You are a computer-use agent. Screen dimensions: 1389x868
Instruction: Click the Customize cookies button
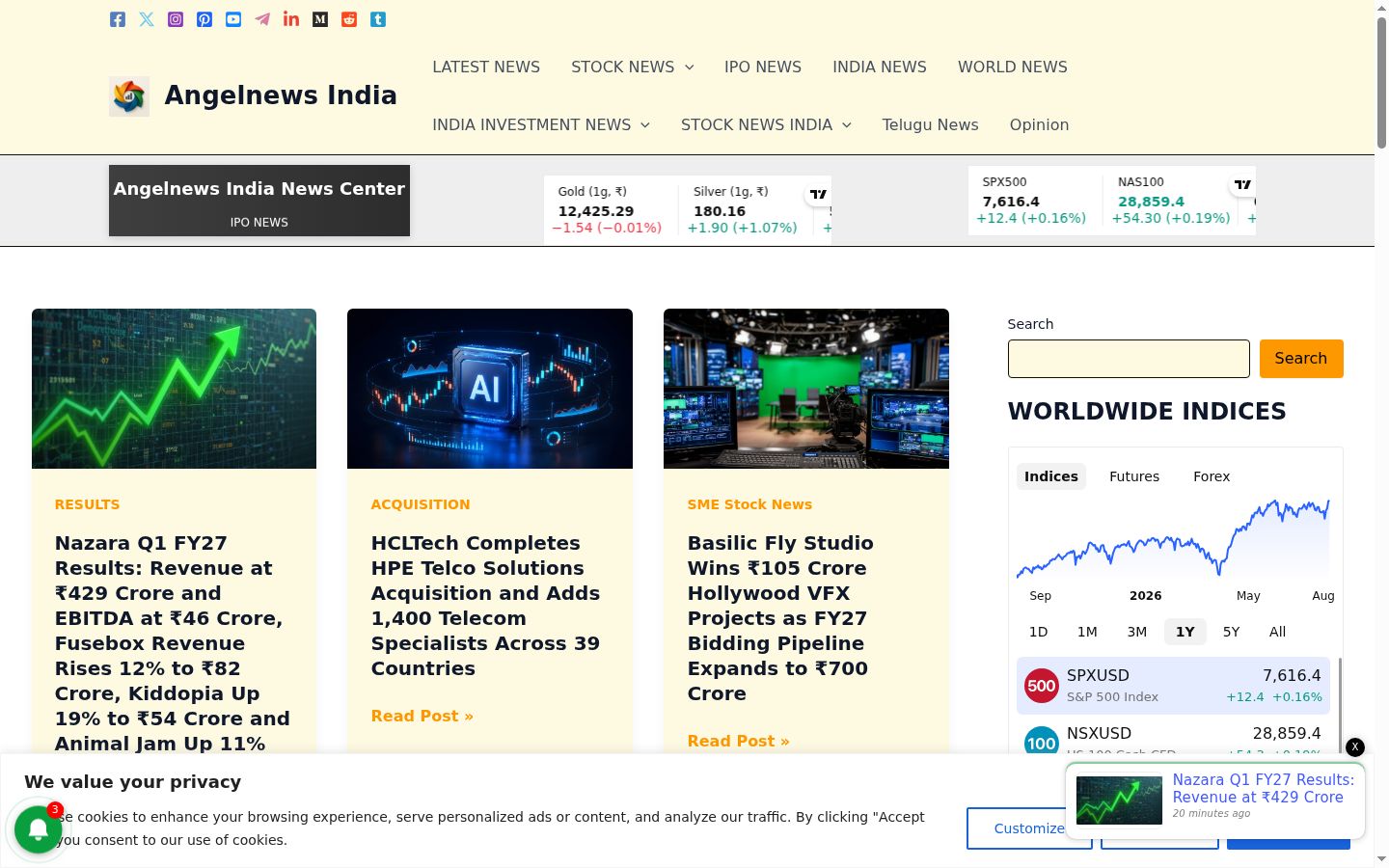[1029, 828]
